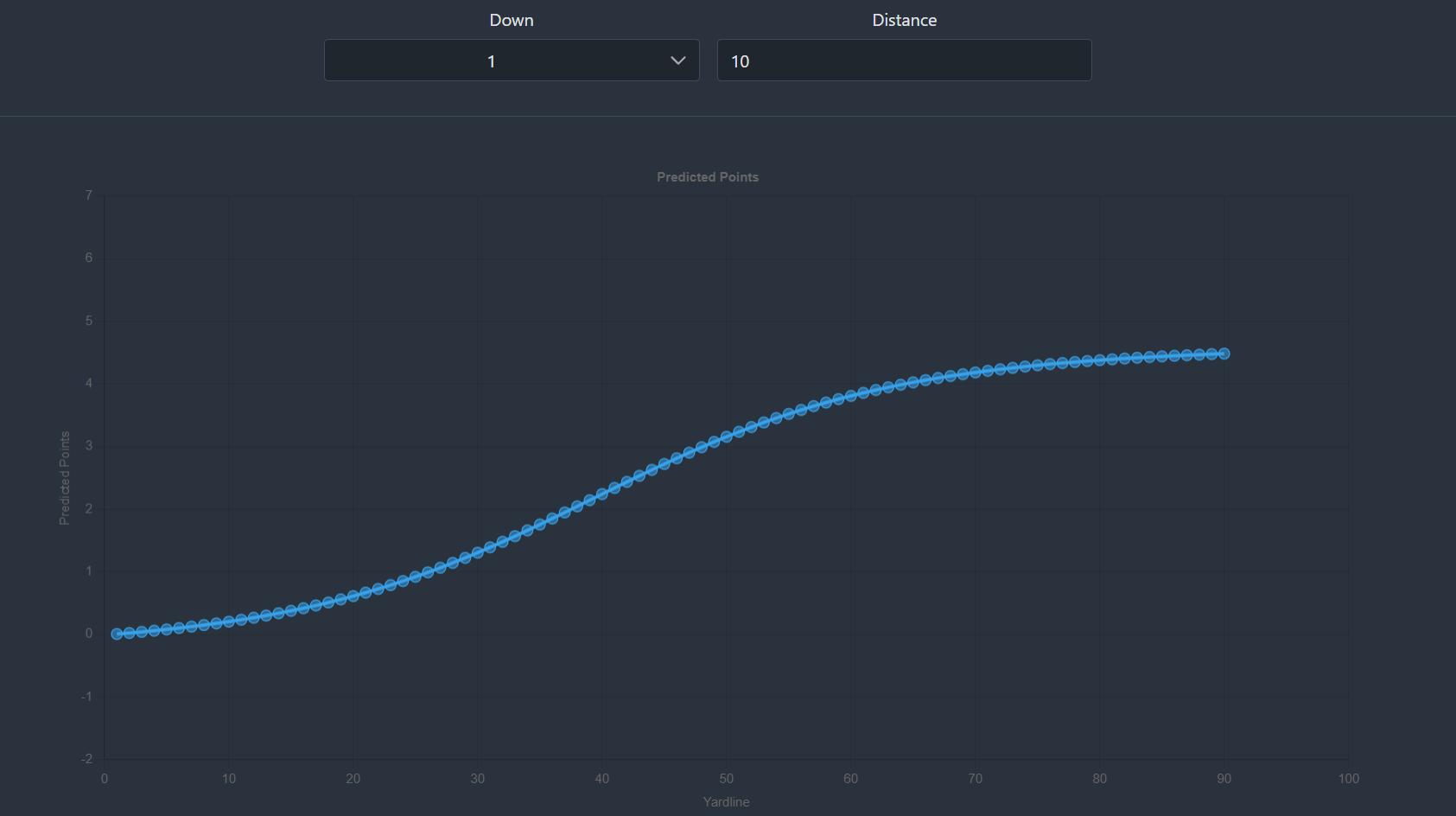The height and width of the screenshot is (816, 1456).
Task: Select the first data point at yardline 1
Action: click(x=117, y=634)
